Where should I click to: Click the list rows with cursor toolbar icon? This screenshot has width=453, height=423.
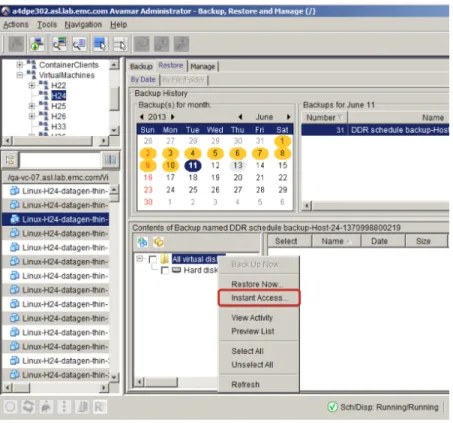(120, 44)
